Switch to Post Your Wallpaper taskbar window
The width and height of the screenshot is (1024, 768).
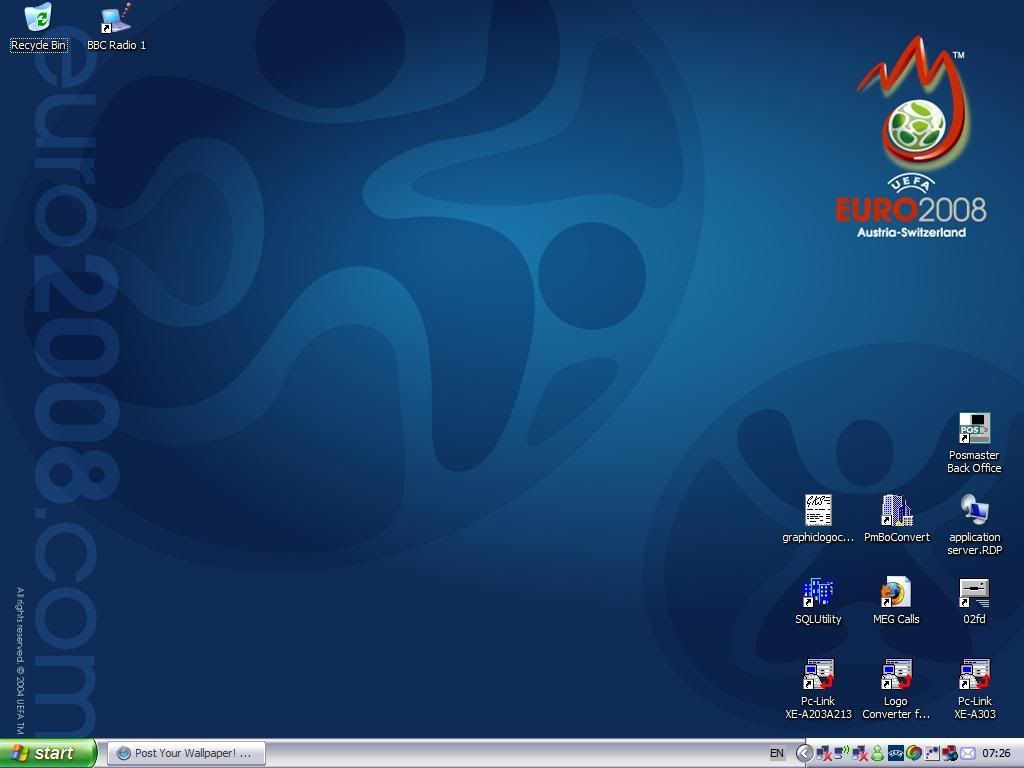click(x=186, y=753)
